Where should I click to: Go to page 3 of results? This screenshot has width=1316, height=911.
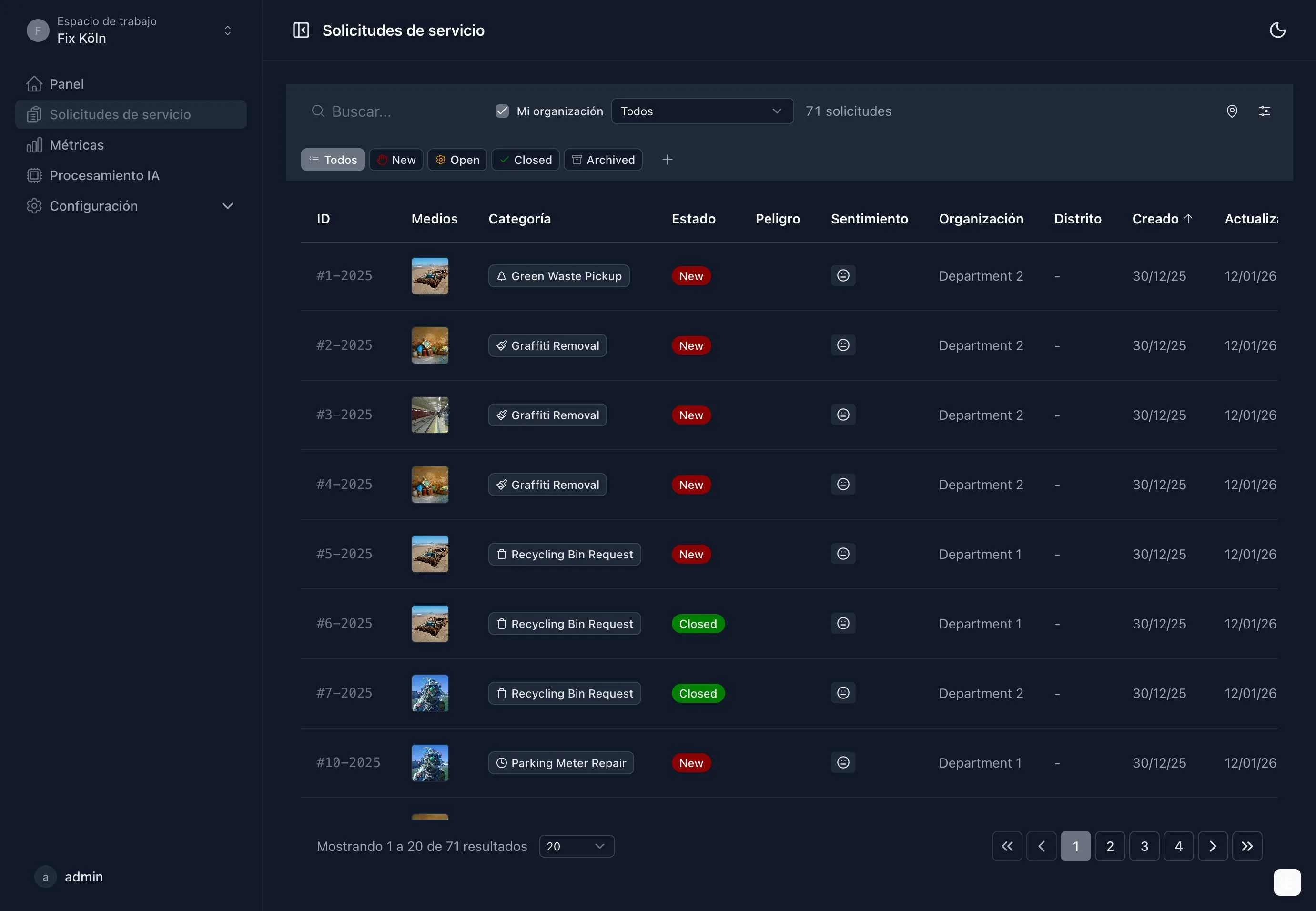(x=1144, y=846)
